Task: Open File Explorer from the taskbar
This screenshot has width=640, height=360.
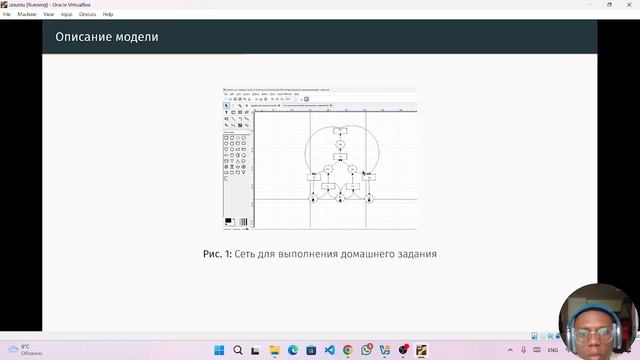Action: [x=274, y=350]
